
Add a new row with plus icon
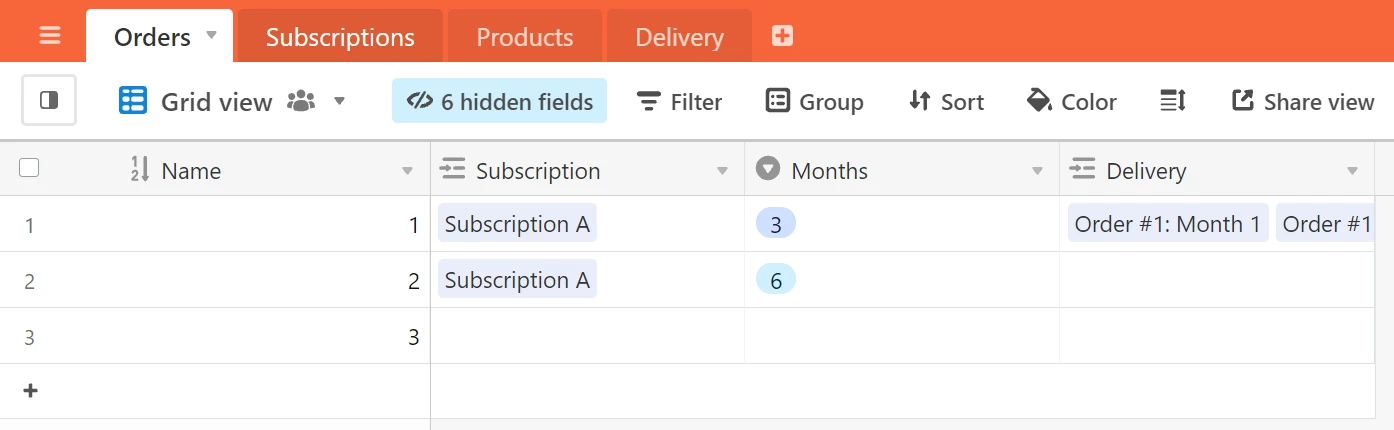click(30, 391)
